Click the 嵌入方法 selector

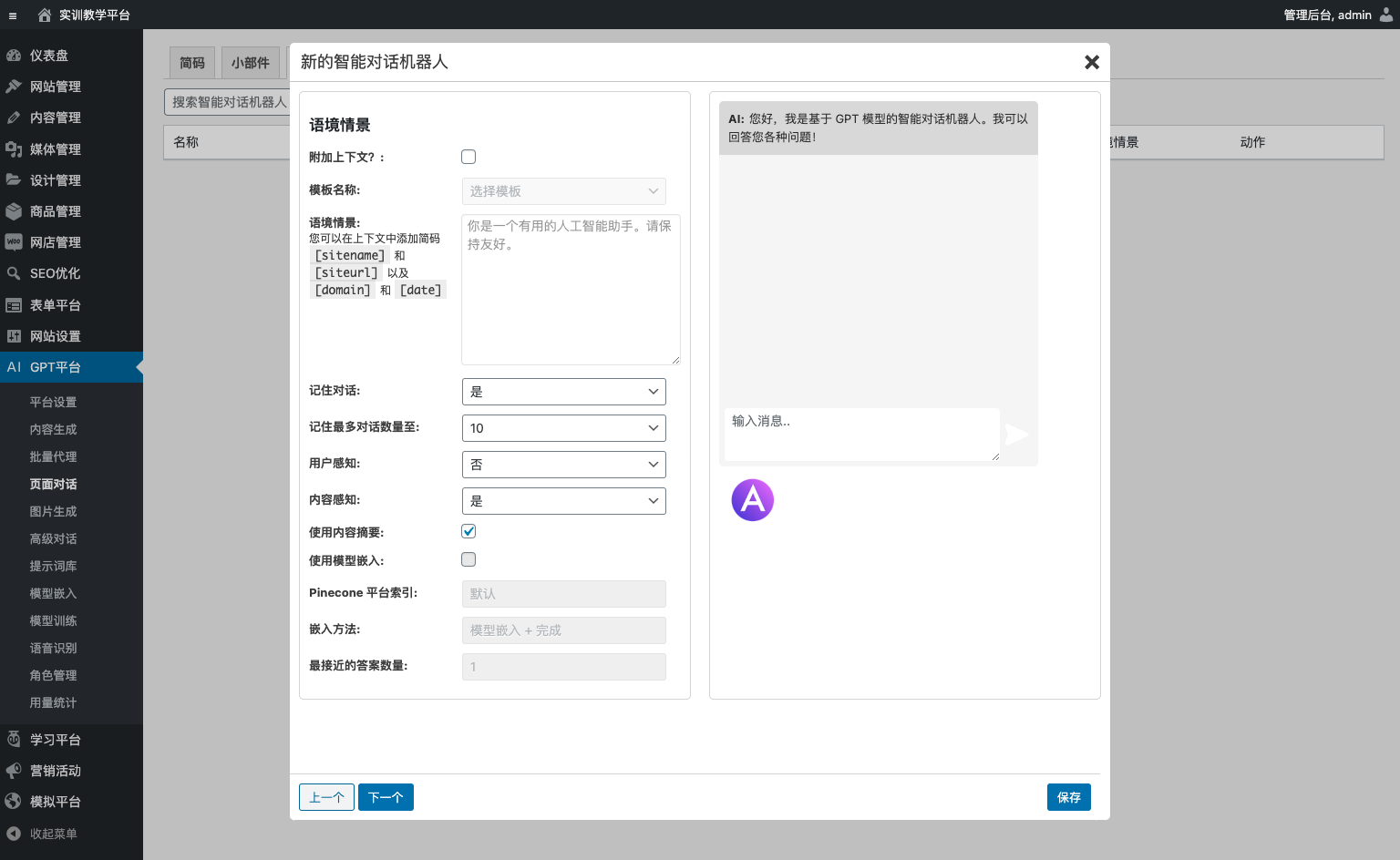tap(564, 630)
